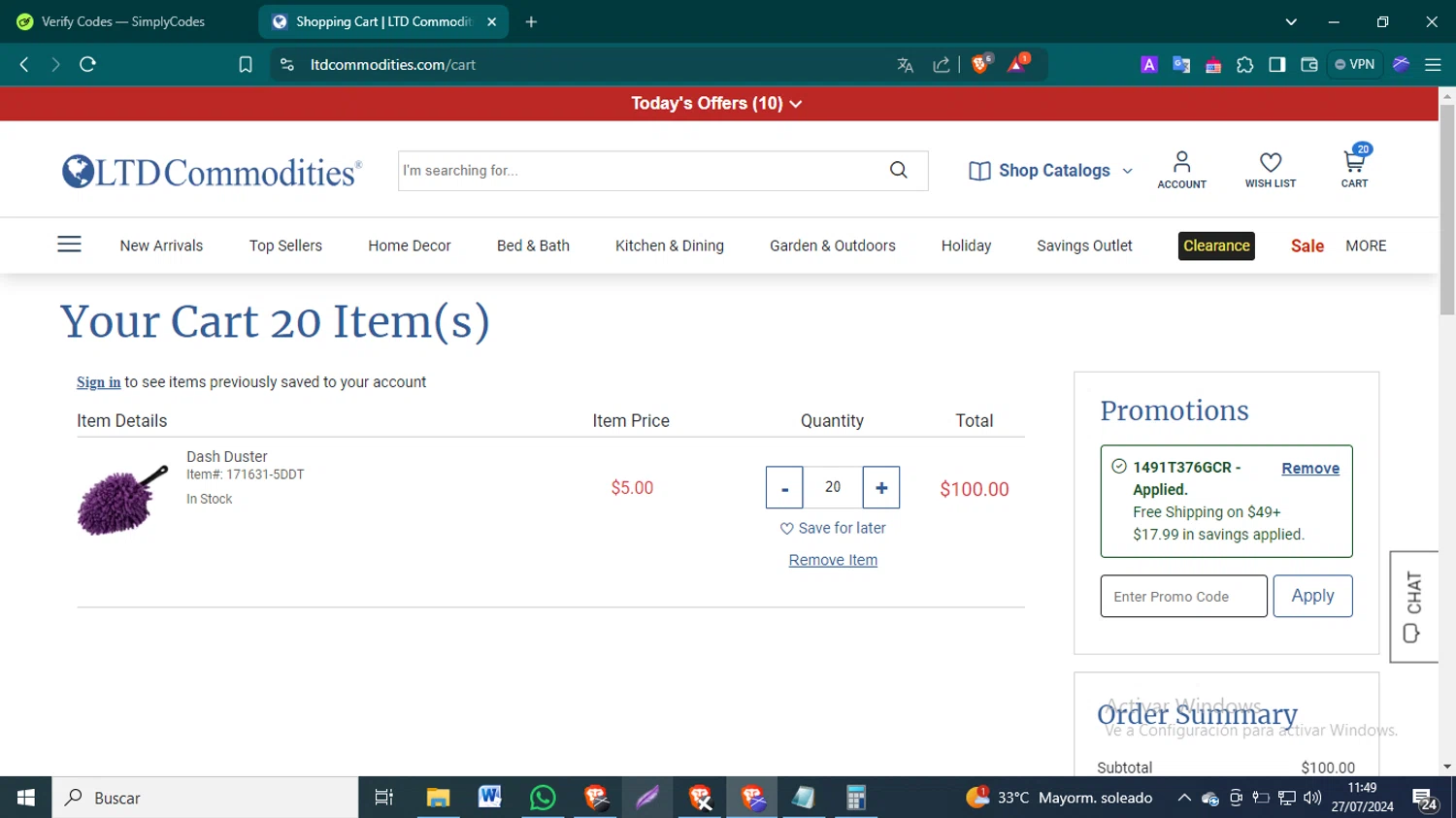Screen dimensions: 1456x818
Task: Click the Apply promo button
Action: click(1312, 596)
